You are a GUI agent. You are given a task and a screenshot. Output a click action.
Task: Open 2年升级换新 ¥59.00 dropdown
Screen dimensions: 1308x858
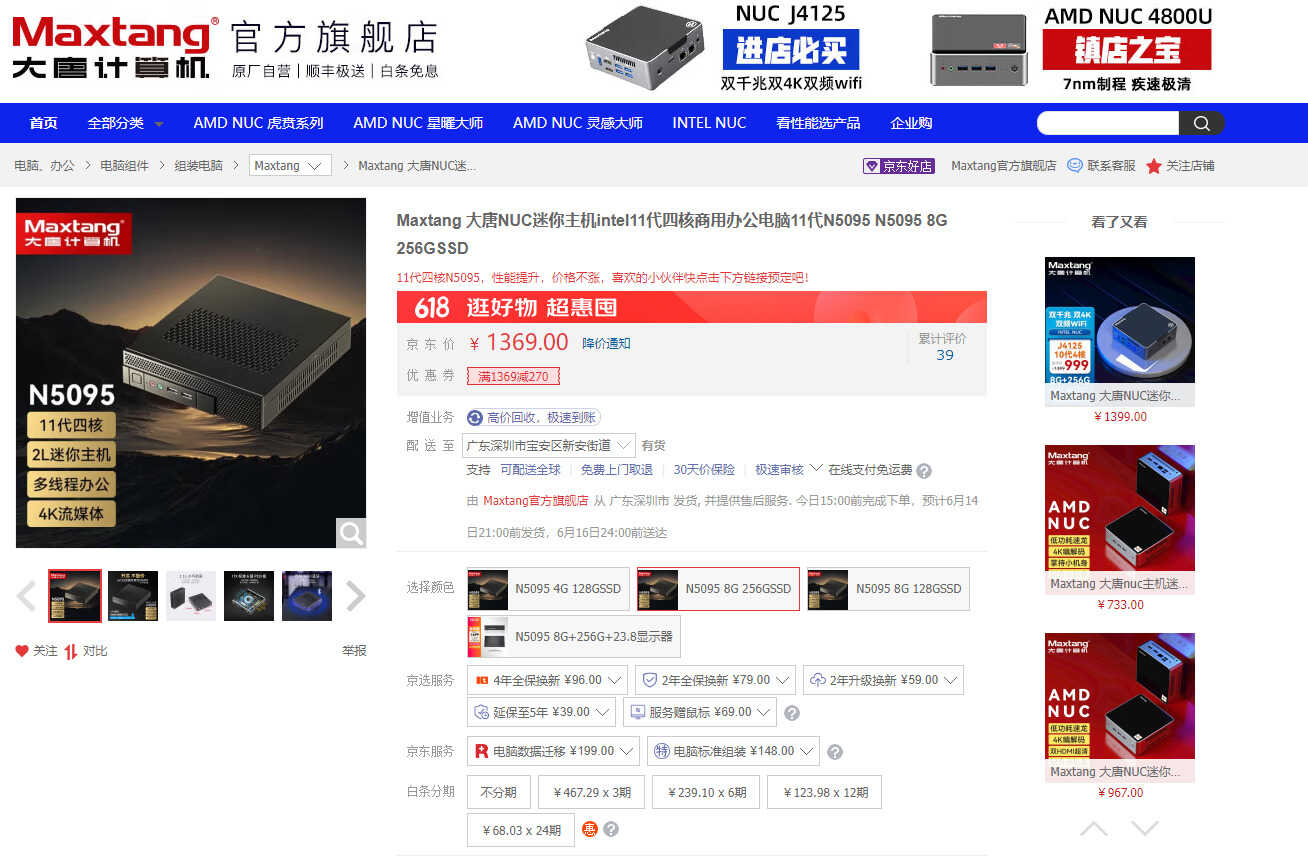pyautogui.click(x=883, y=680)
